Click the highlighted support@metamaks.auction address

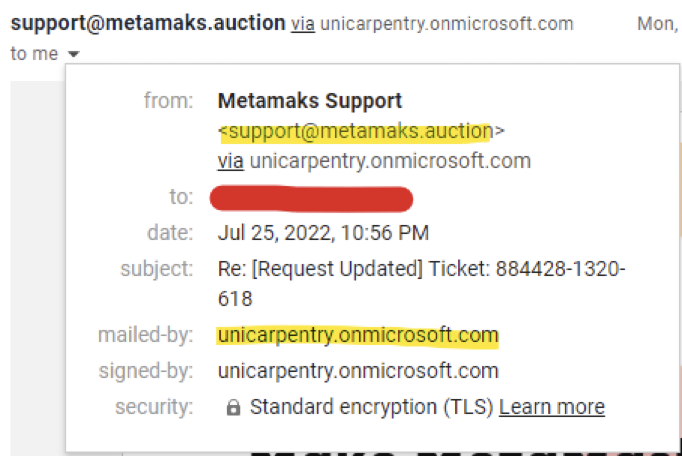[x=361, y=131]
